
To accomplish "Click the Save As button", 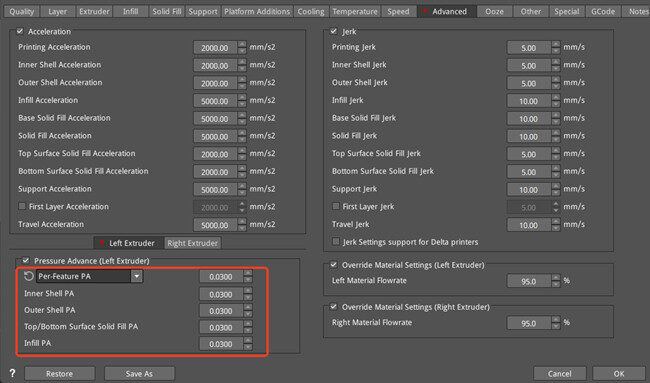I will tap(139, 373).
